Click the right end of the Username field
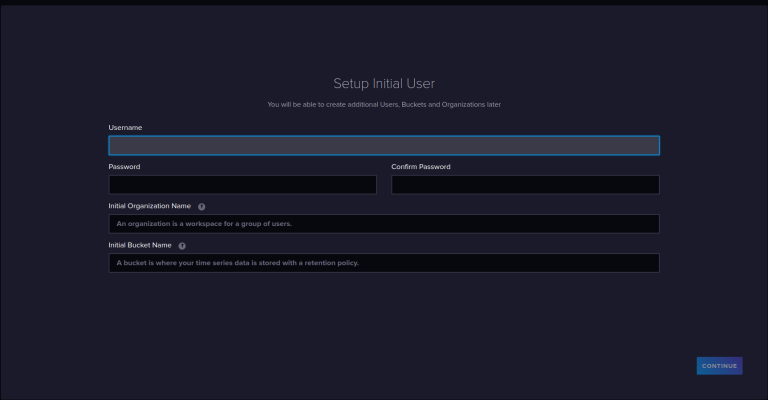768x400 pixels. pos(645,145)
